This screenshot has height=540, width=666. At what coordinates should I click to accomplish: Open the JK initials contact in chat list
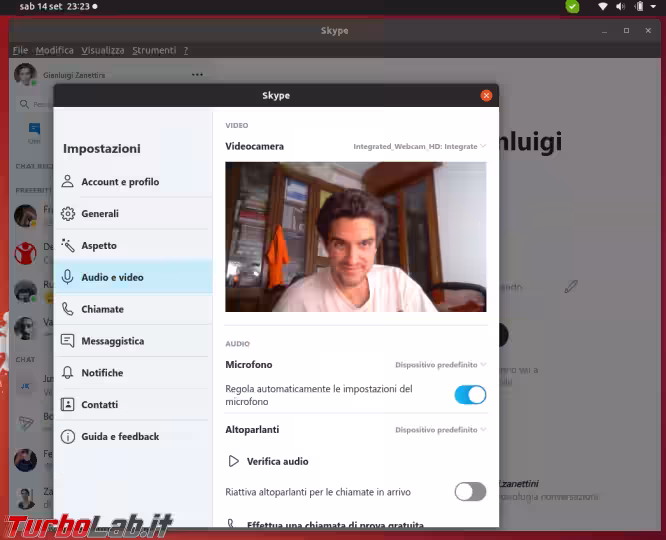pos(25,386)
